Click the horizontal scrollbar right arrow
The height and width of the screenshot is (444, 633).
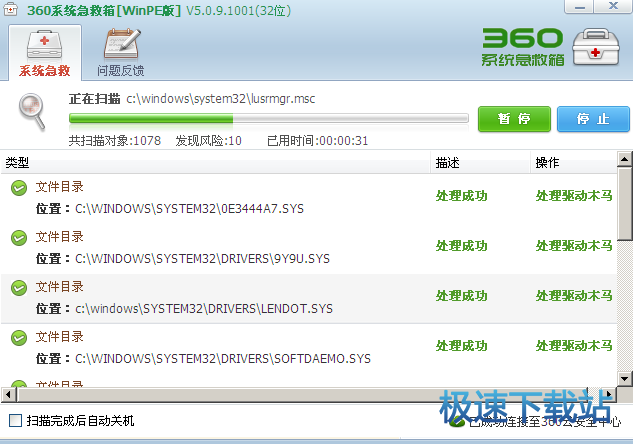tap(608, 394)
